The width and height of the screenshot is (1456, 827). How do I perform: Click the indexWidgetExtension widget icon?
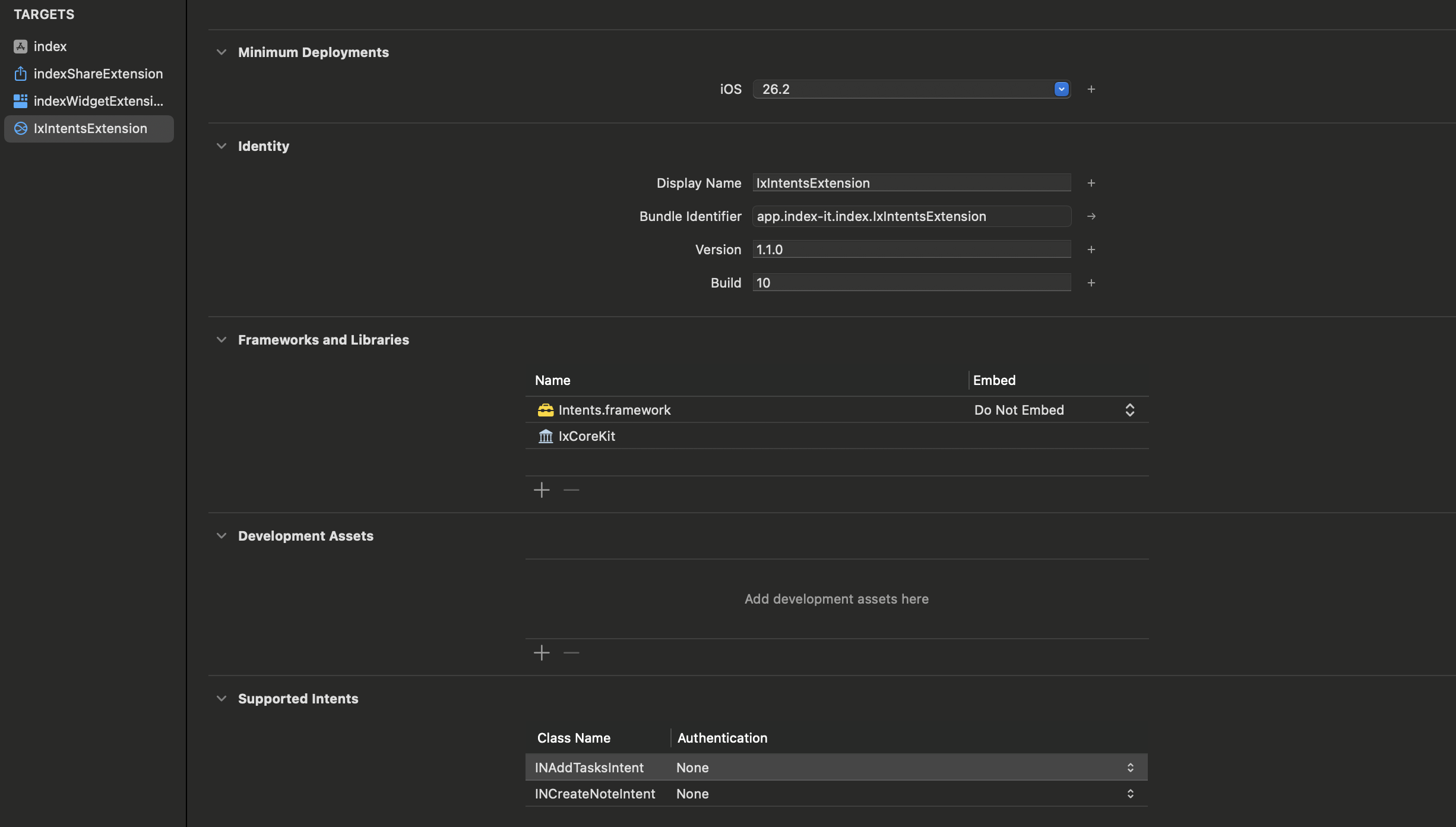point(20,101)
